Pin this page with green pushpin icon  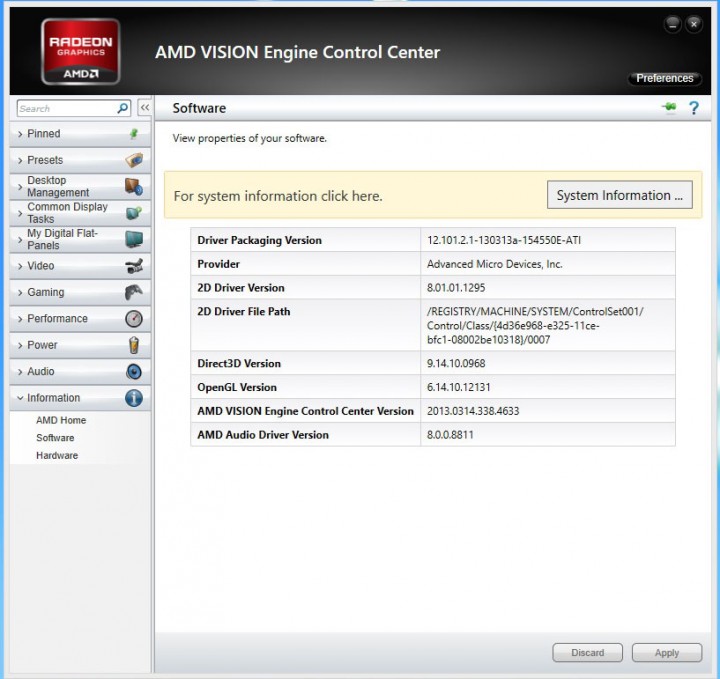[x=669, y=107]
